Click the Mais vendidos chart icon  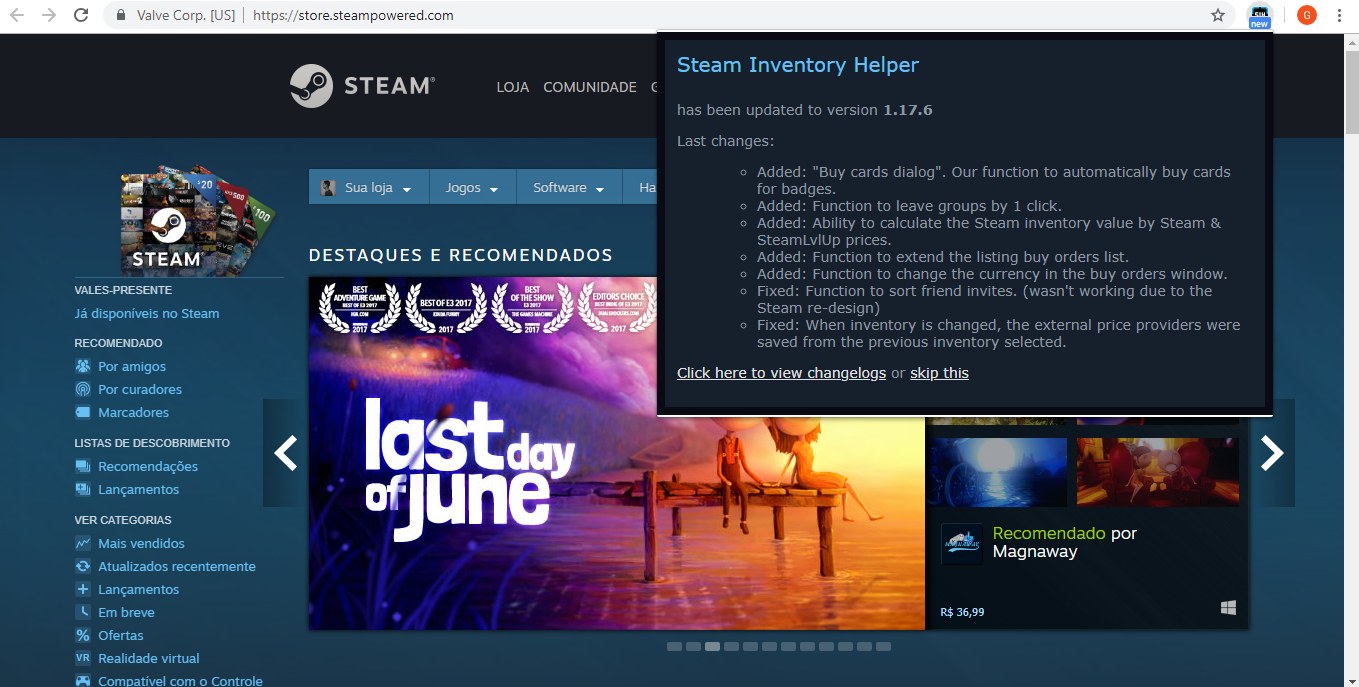coord(83,543)
